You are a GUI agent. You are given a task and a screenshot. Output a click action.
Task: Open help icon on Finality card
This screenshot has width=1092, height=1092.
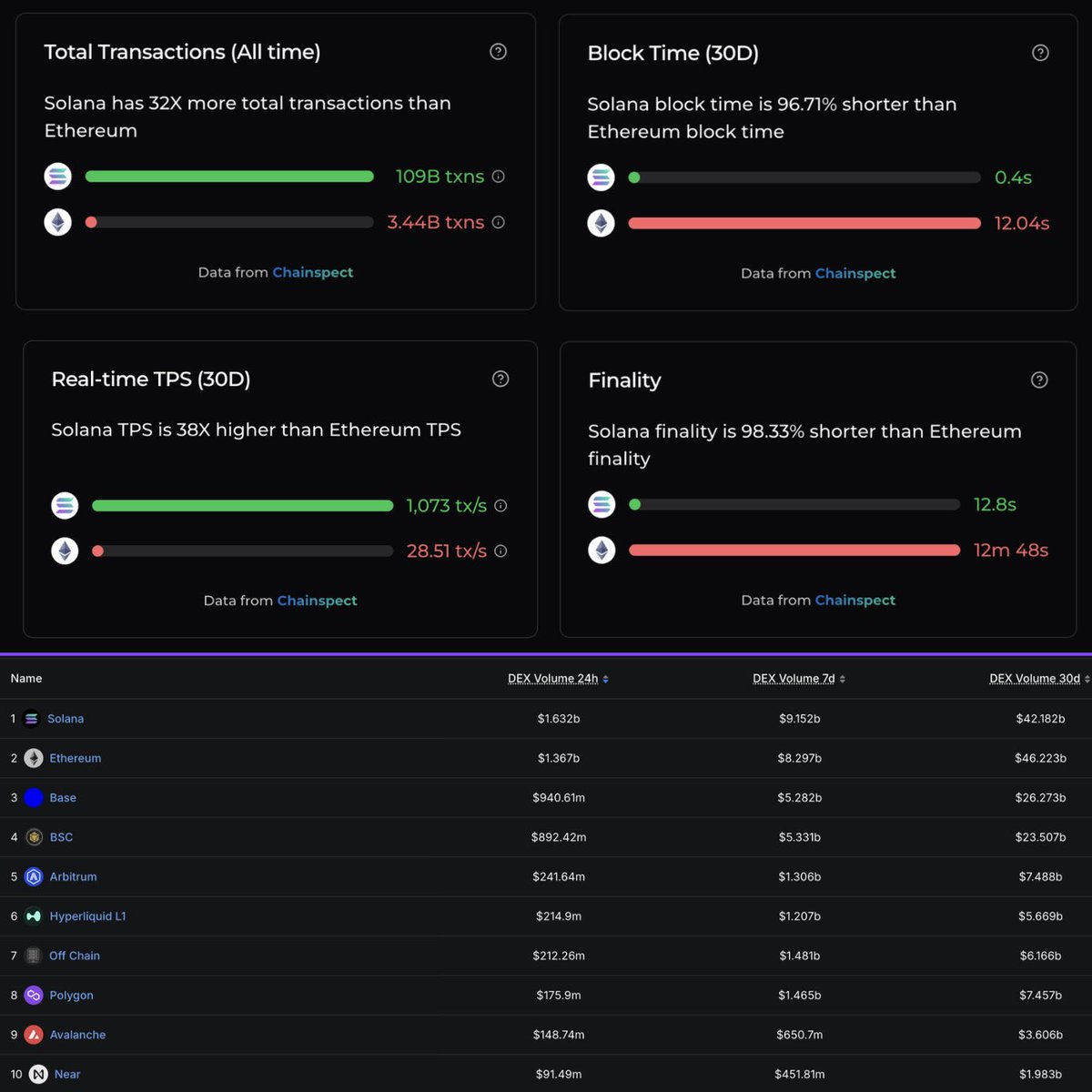click(1039, 379)
